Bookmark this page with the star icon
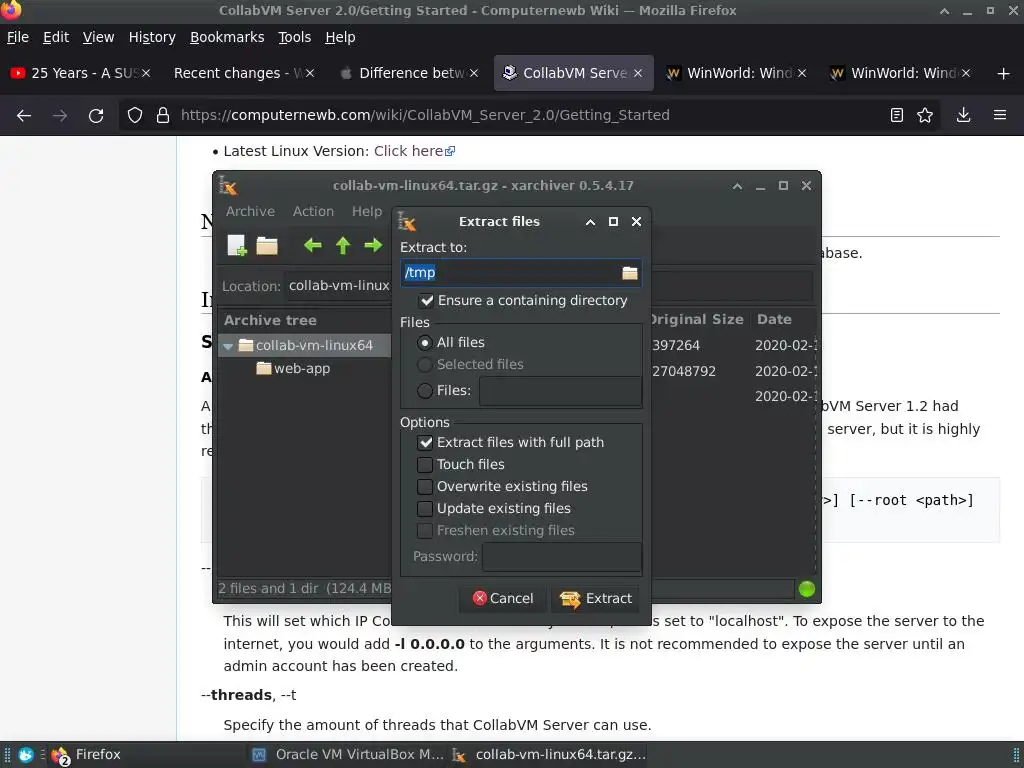 pyautogui.click(x=925, y=116)
